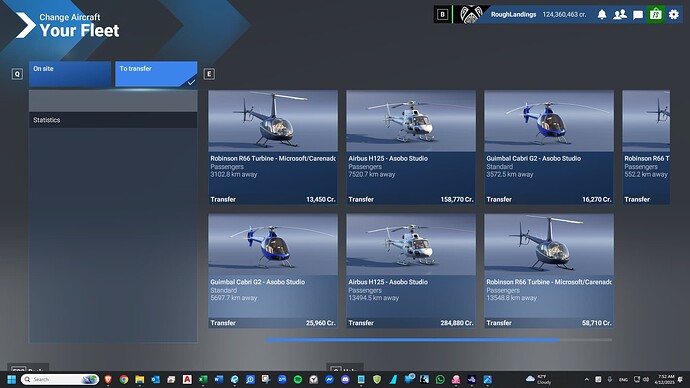Open Discord from taskbar
This screenshot has height=388, width=690.
345,379
